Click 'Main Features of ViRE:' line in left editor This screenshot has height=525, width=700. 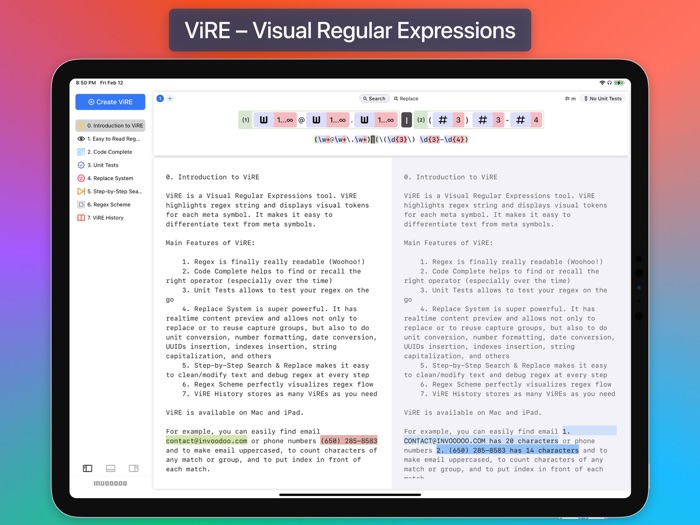210,243
